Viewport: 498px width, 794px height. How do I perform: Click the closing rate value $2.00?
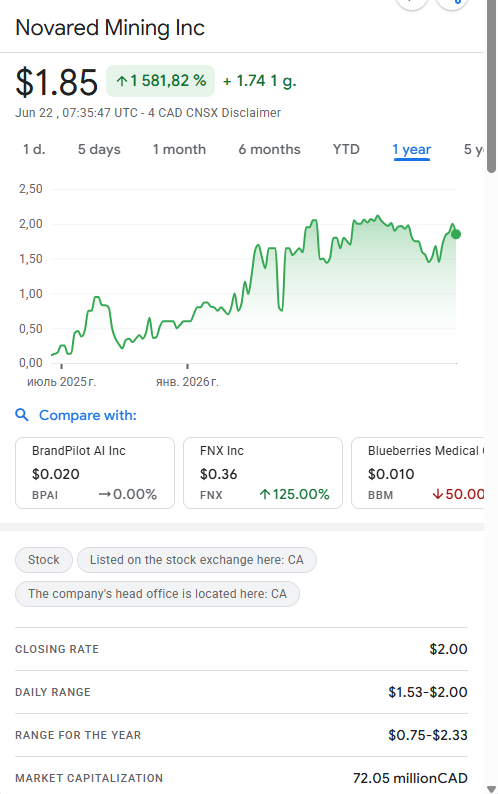[448, 649]
